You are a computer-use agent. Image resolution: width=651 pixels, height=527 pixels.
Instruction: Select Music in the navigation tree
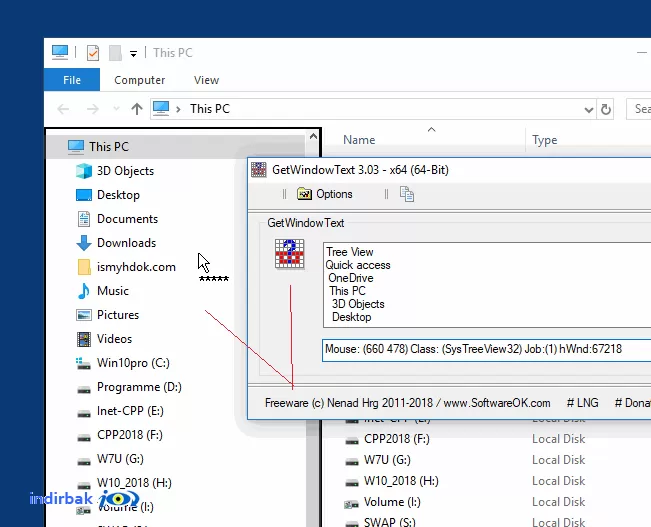click(113, 291)
